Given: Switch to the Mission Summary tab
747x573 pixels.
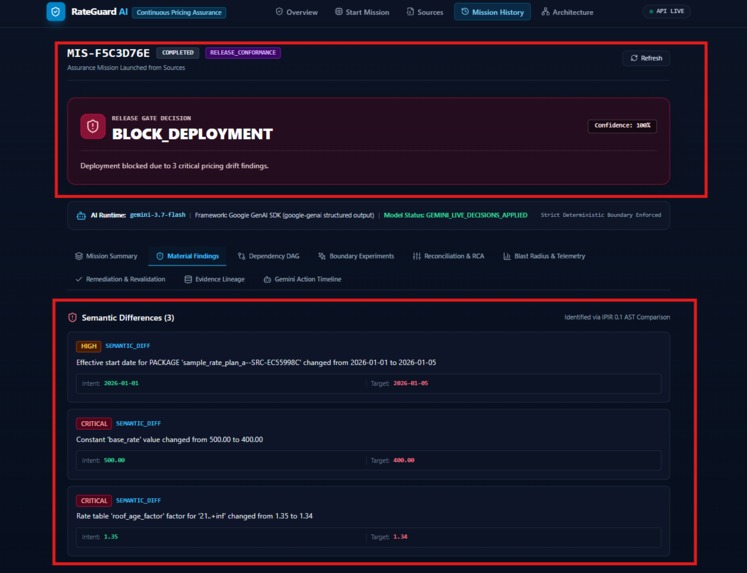Looking at the screenshot, I should (x=106, y=256).
